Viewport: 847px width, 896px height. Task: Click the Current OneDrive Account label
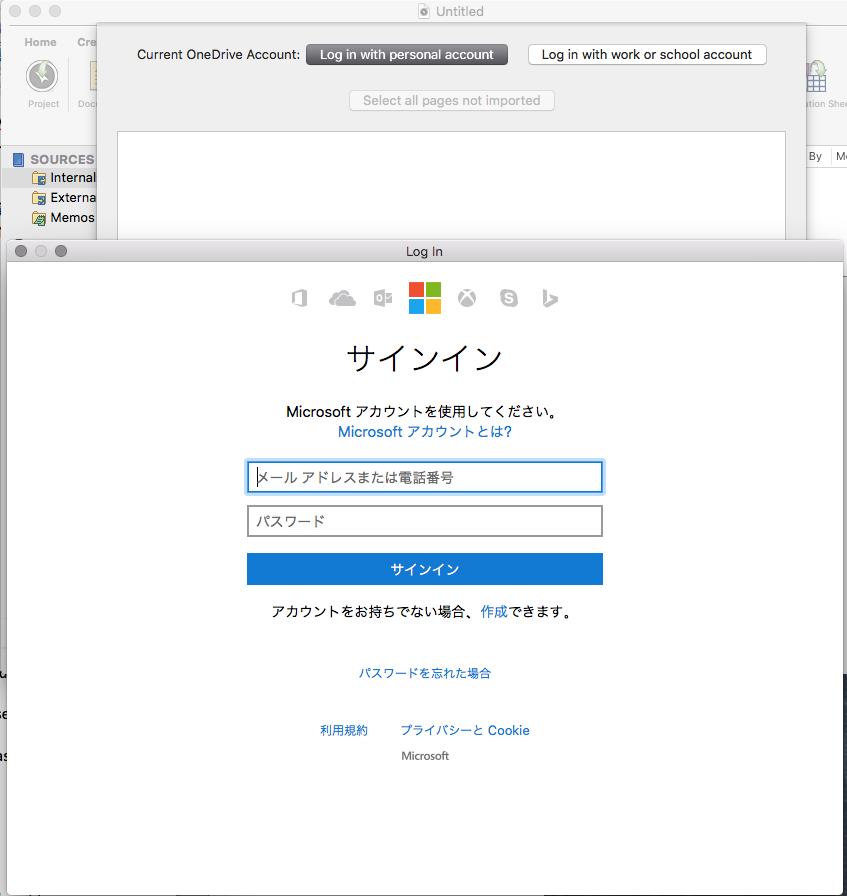click(218, 55)
